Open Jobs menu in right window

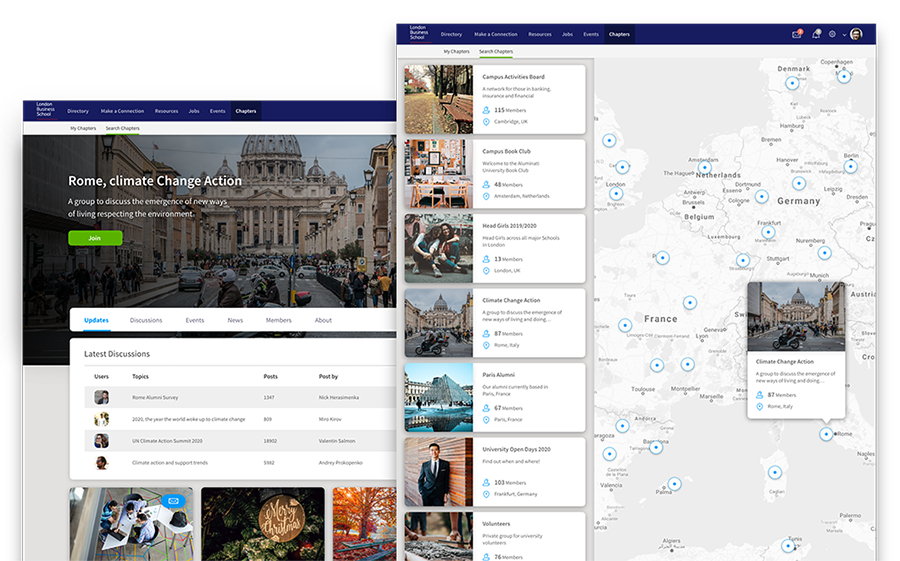pyautogui.click(x=567, y=34)
